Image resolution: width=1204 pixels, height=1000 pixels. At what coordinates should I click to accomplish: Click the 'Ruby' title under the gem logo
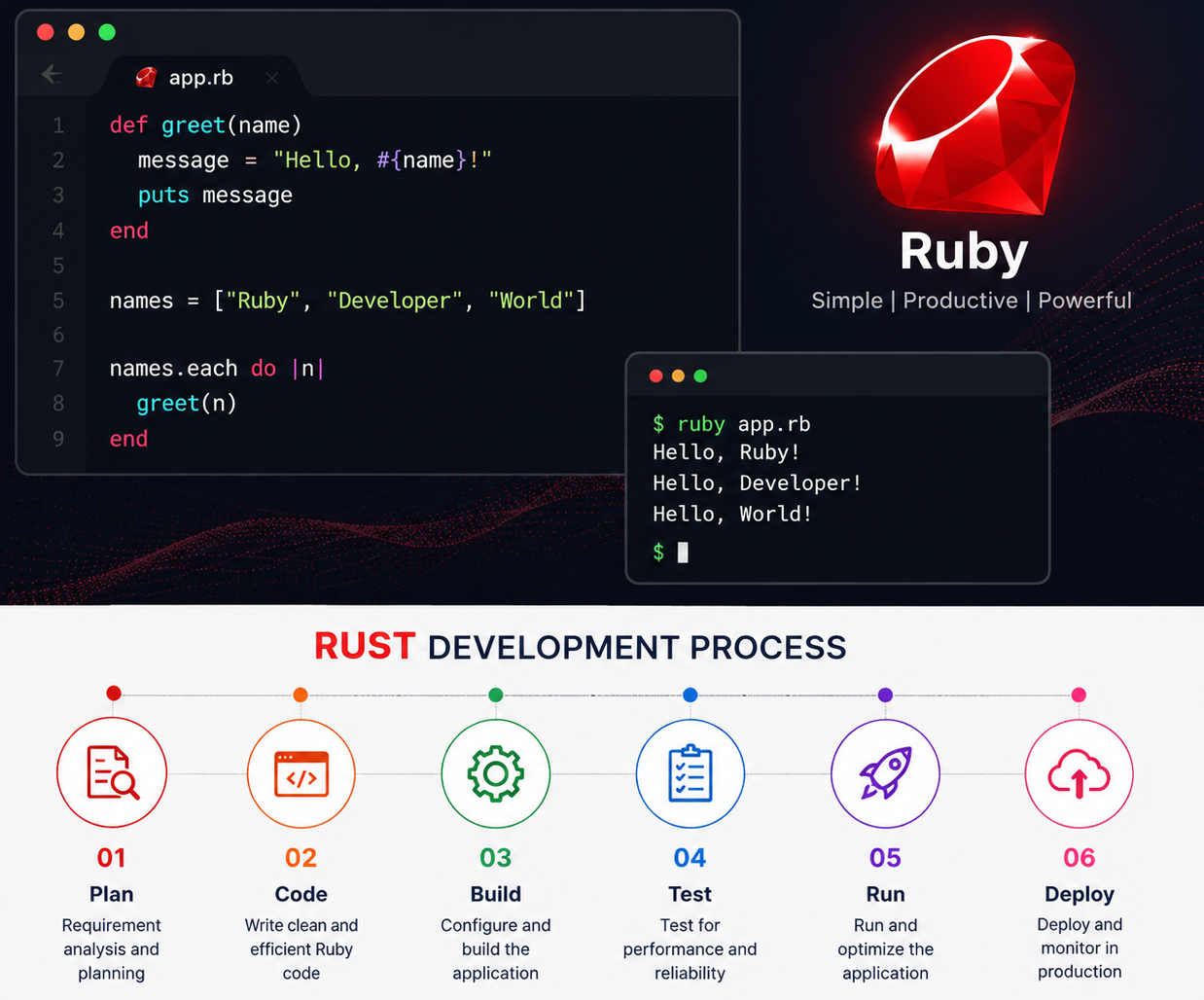click(963, 252)
